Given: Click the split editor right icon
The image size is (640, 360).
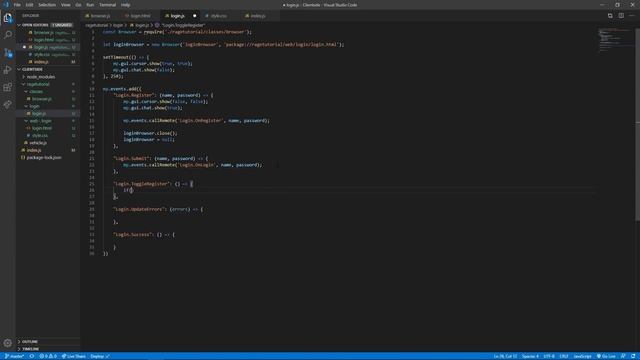Looking at the screenshot, I should pos(621,16).
